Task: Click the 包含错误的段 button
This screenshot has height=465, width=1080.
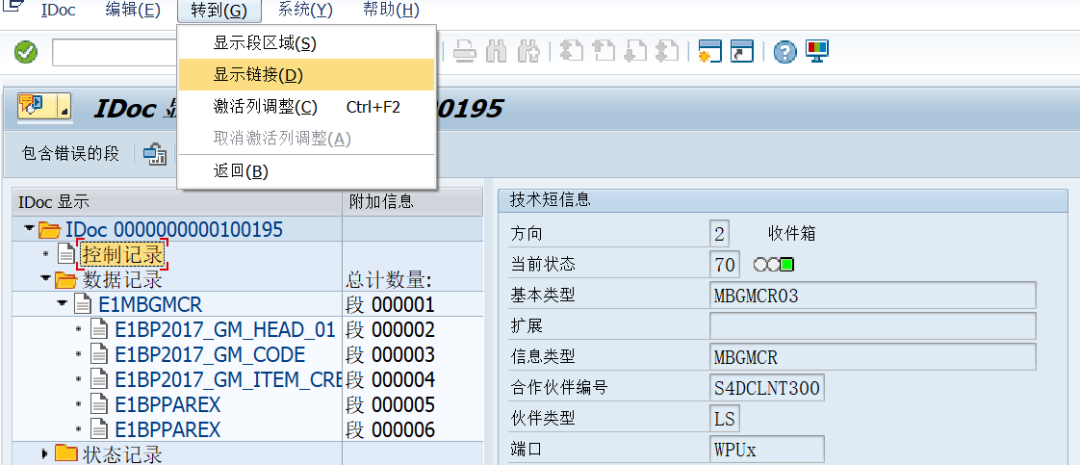Action: pyautogui.click(x=71, y=154)
